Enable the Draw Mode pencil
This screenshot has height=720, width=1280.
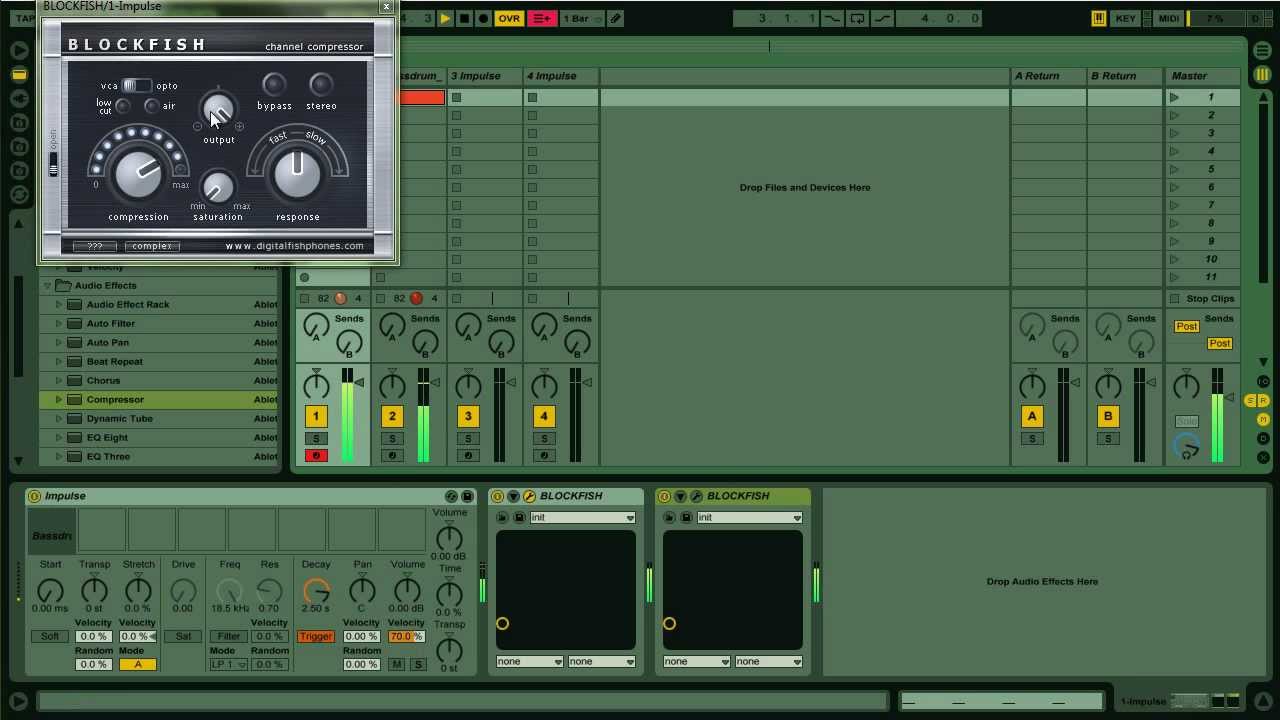pyautogui.click(x=616, y=18)
